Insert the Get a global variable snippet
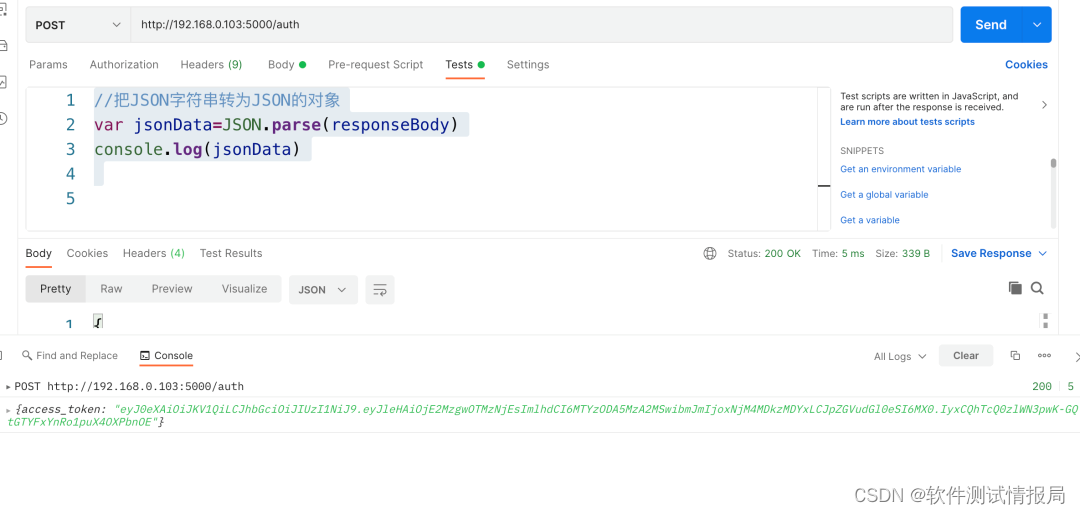 pos(884,195)
